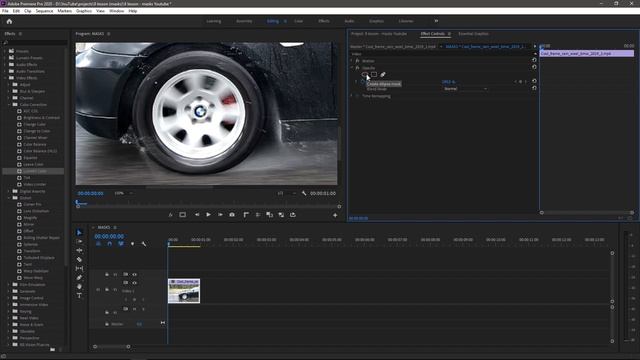Click the clip thumbnail in the timeline

(x=184, y=291)
